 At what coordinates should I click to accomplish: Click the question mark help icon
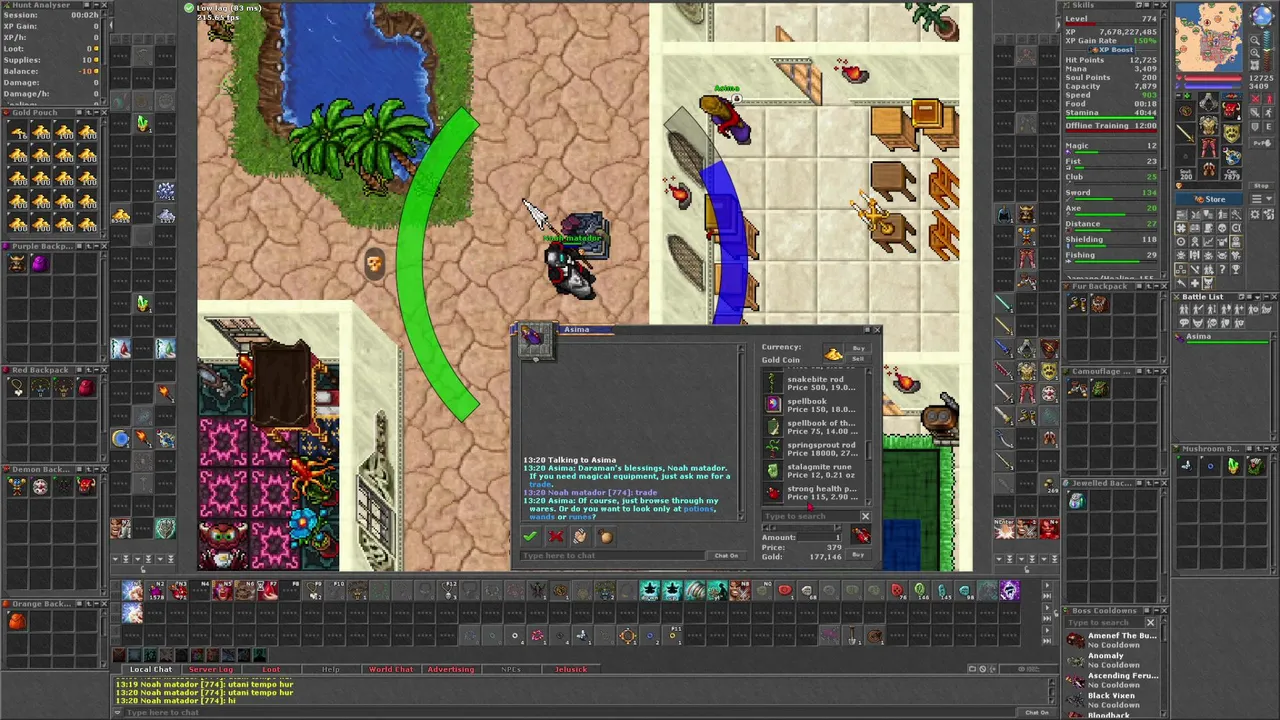click(1222, 269)
